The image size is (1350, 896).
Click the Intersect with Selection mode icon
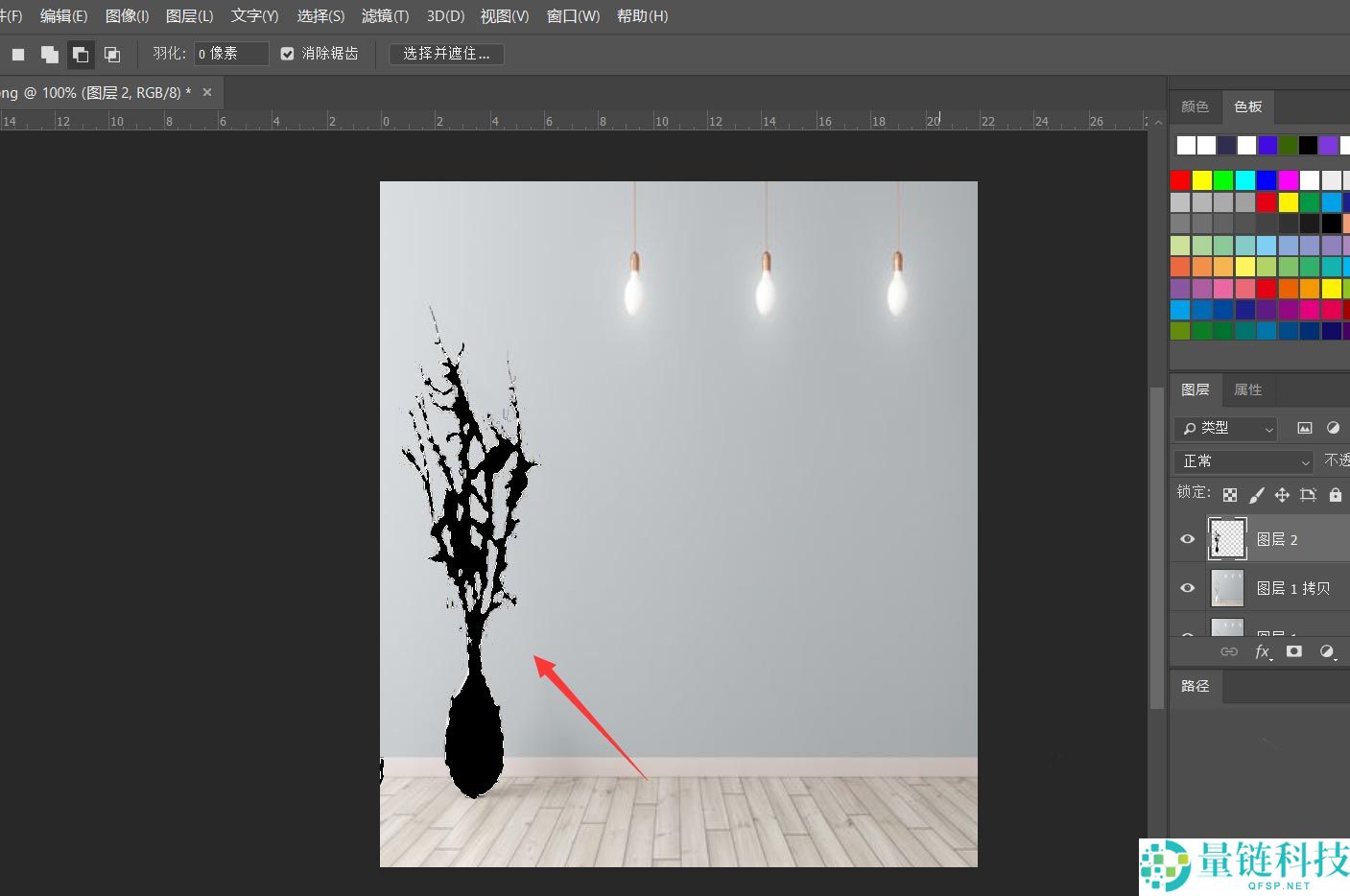click(112, 55)
